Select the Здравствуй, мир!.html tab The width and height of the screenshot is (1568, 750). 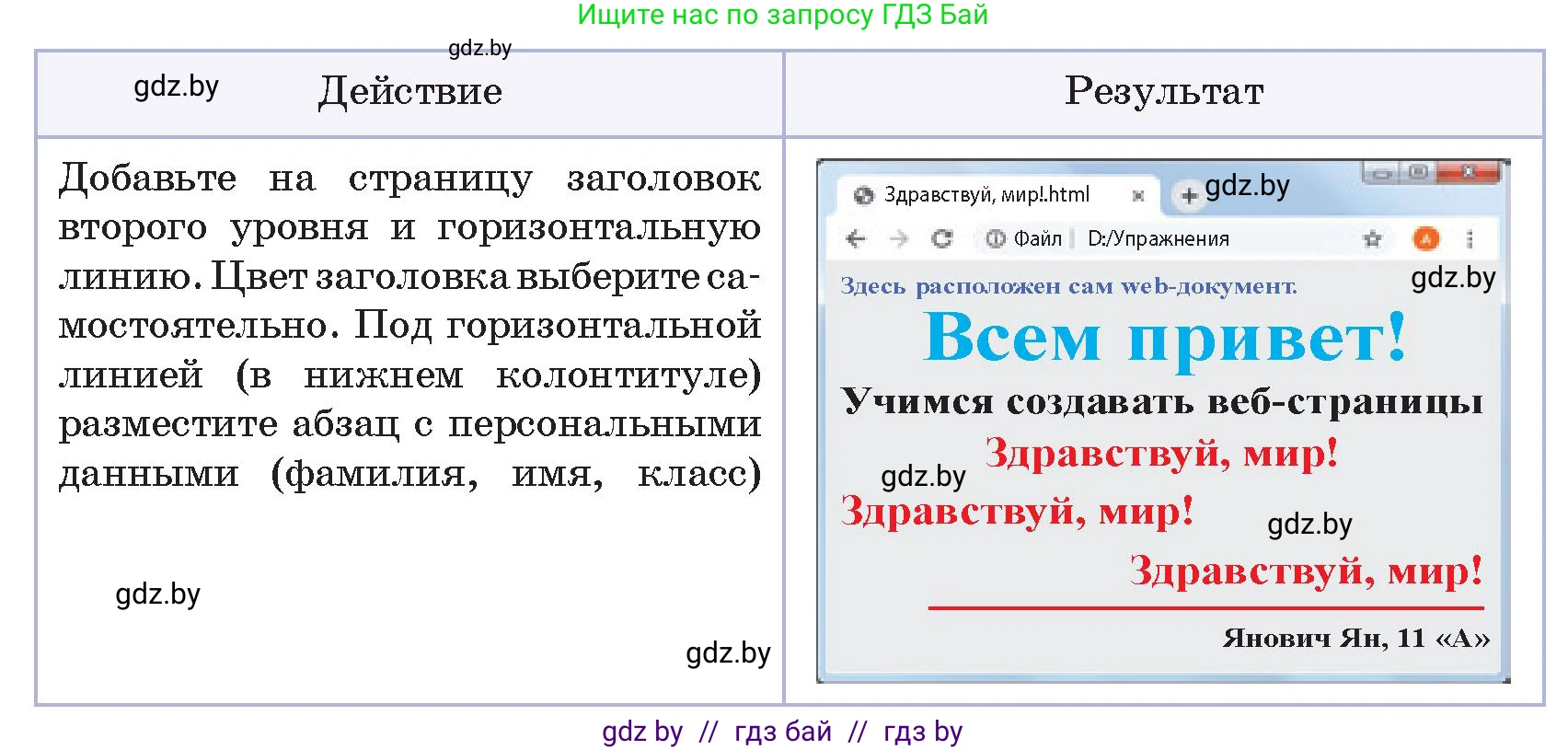click(x=999, y=194)
